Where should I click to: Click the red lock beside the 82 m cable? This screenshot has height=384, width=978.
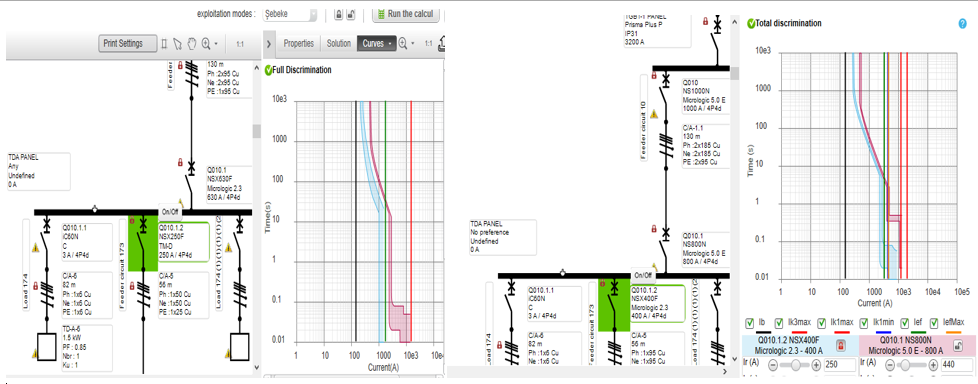pyautogui.click(x=36, y=286)
